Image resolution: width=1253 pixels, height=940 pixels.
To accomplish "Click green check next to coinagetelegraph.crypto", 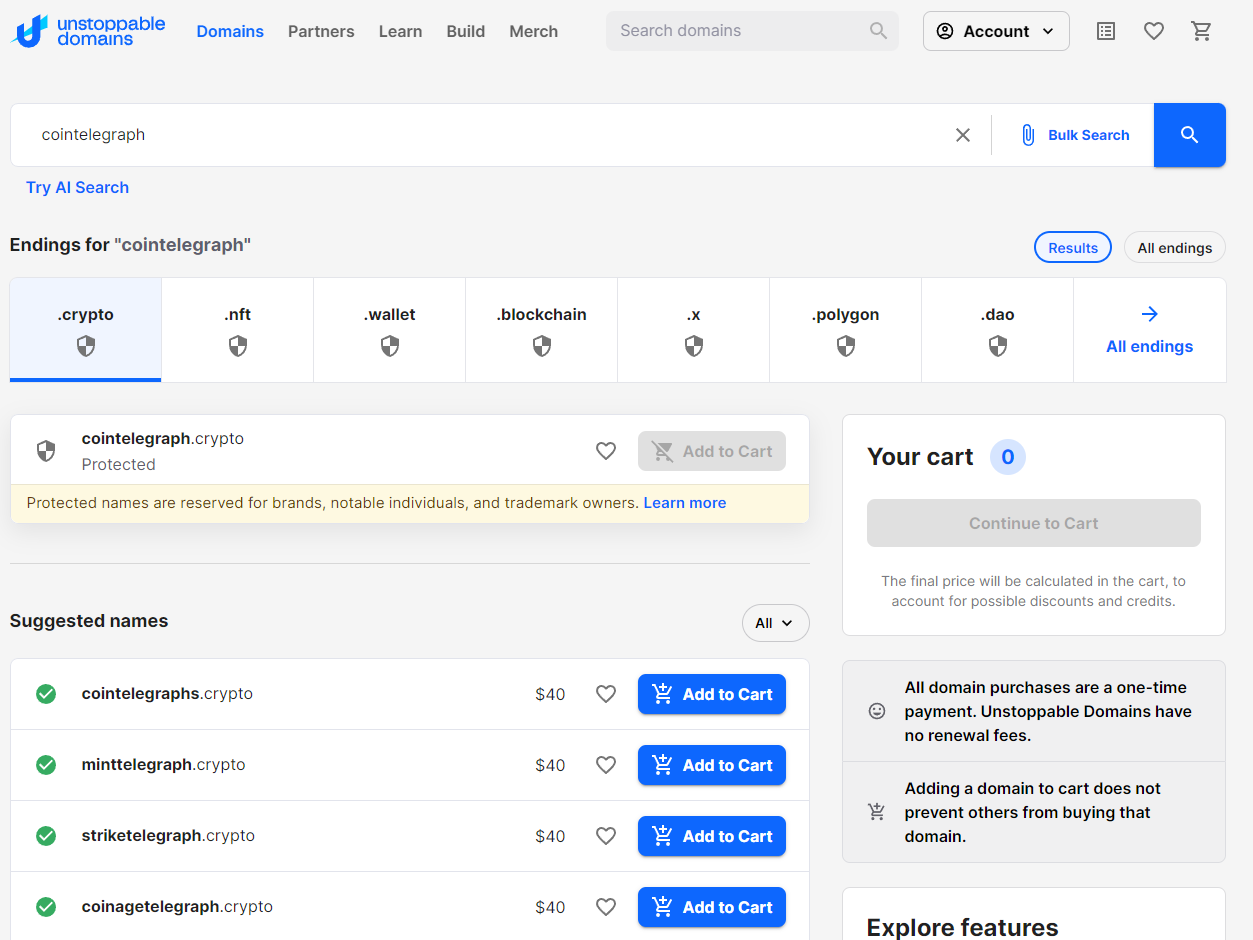I will pyautogui.click(x=46, y=907).
